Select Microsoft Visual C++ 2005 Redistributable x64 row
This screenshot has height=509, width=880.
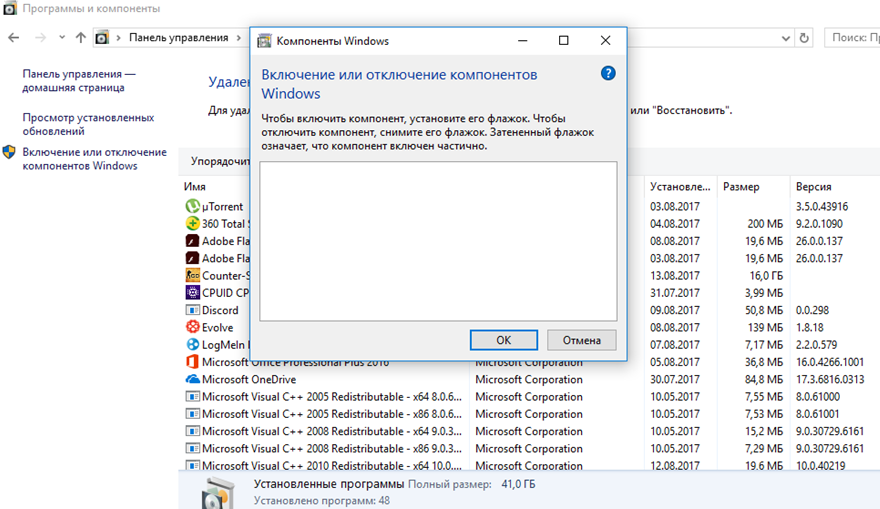[x=332, y=397]
